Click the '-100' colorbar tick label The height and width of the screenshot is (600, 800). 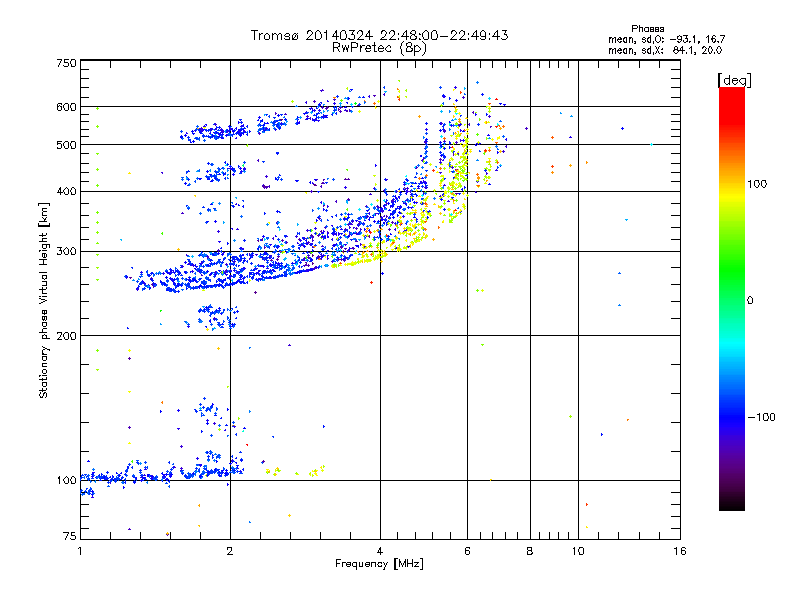click(761, 417)
